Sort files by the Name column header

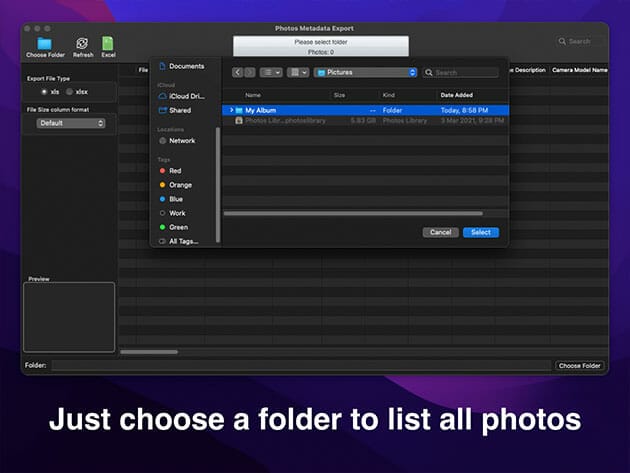click(x=254, y=95)
